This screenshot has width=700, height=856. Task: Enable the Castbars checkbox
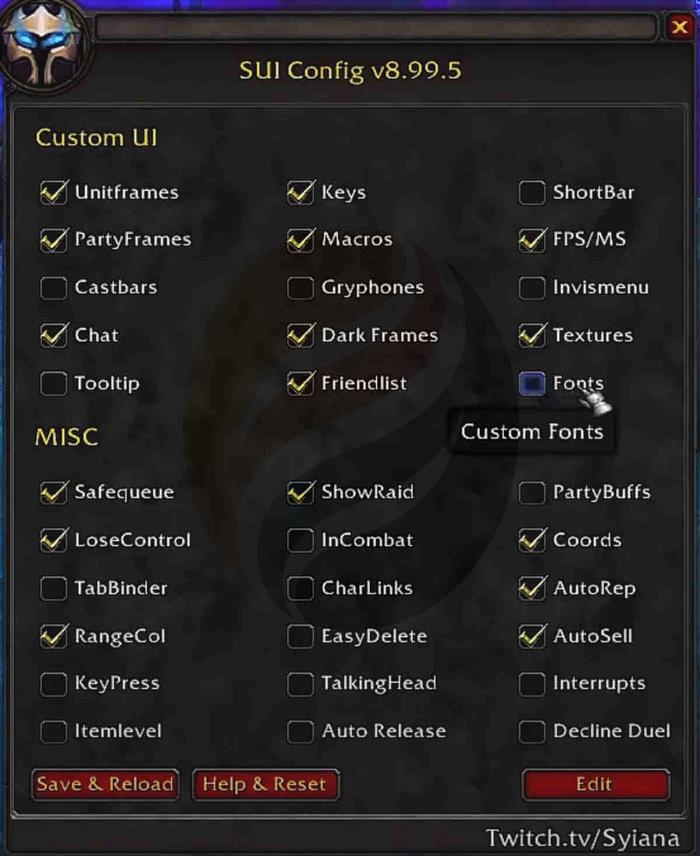point(53,287)
